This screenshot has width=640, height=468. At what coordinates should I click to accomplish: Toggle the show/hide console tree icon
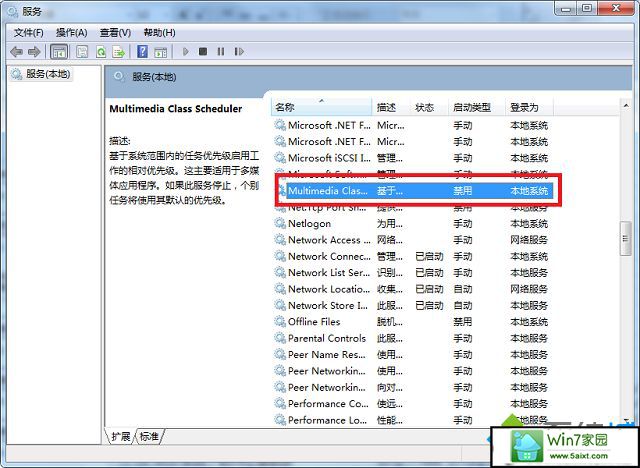tap(59, 52)
